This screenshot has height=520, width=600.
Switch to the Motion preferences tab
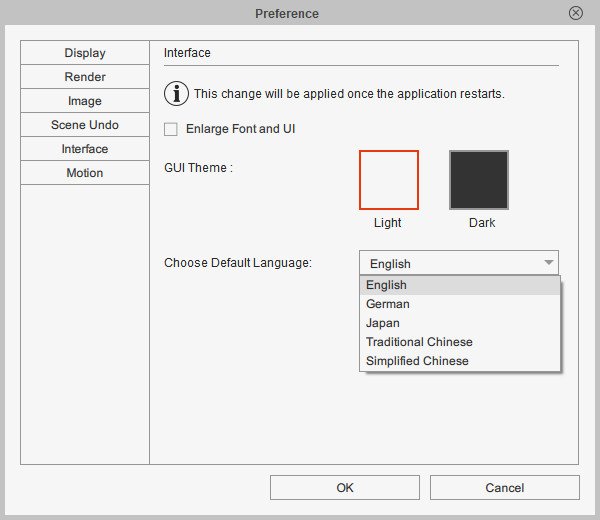[85, 173]
